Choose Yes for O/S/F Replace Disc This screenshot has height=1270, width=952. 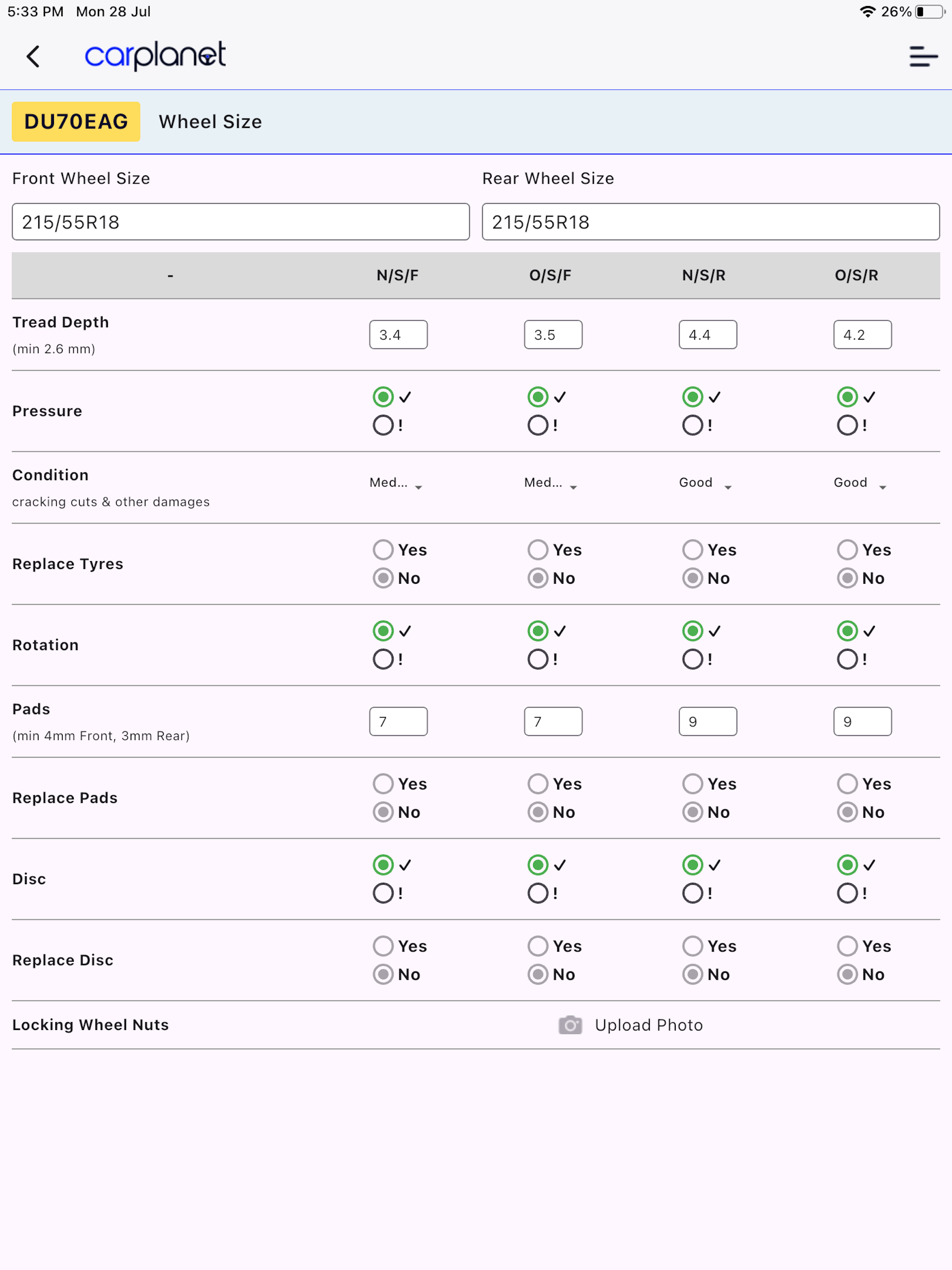point(538,946)
